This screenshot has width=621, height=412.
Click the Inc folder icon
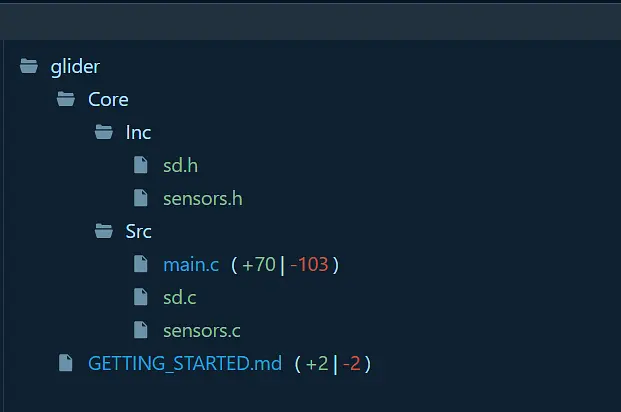click(x=103, y=132)
